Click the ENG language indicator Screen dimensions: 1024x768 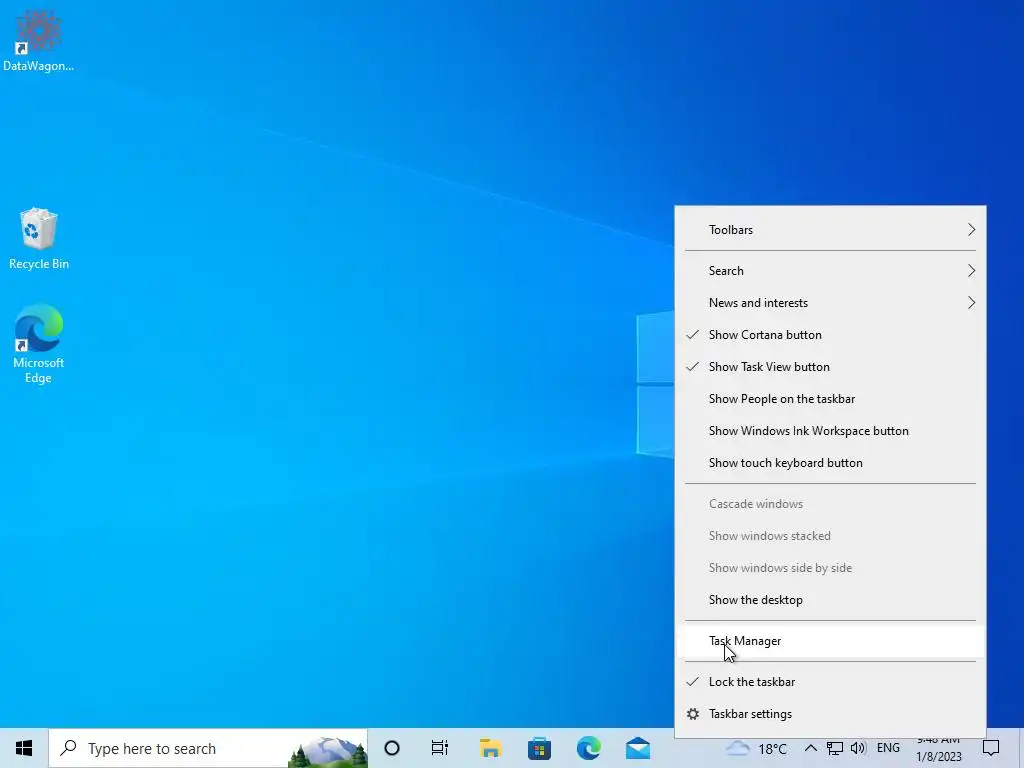coord(888,748)
